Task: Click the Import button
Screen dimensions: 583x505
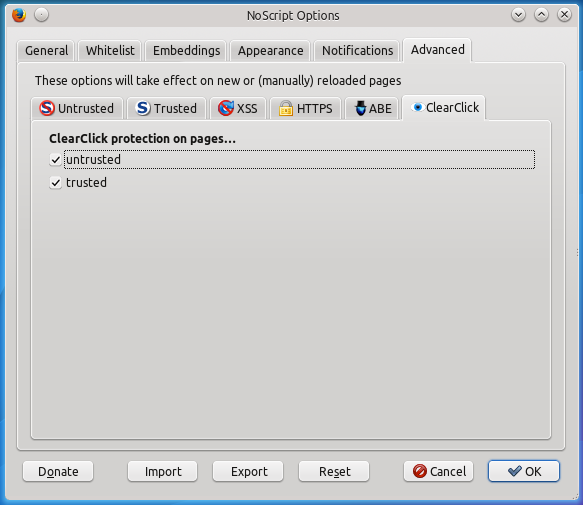Action: point(163,472)
